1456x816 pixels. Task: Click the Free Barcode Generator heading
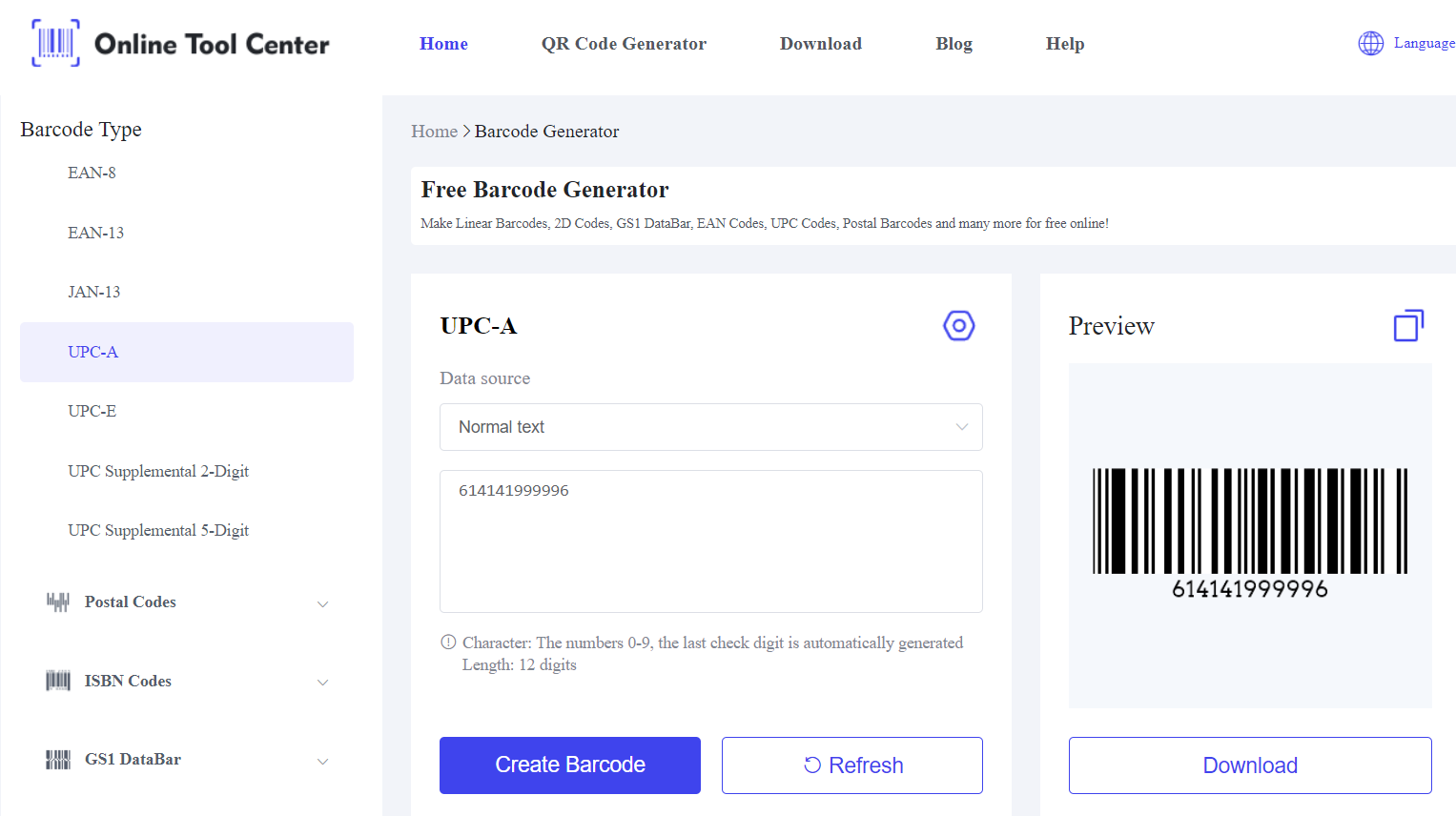544,190
